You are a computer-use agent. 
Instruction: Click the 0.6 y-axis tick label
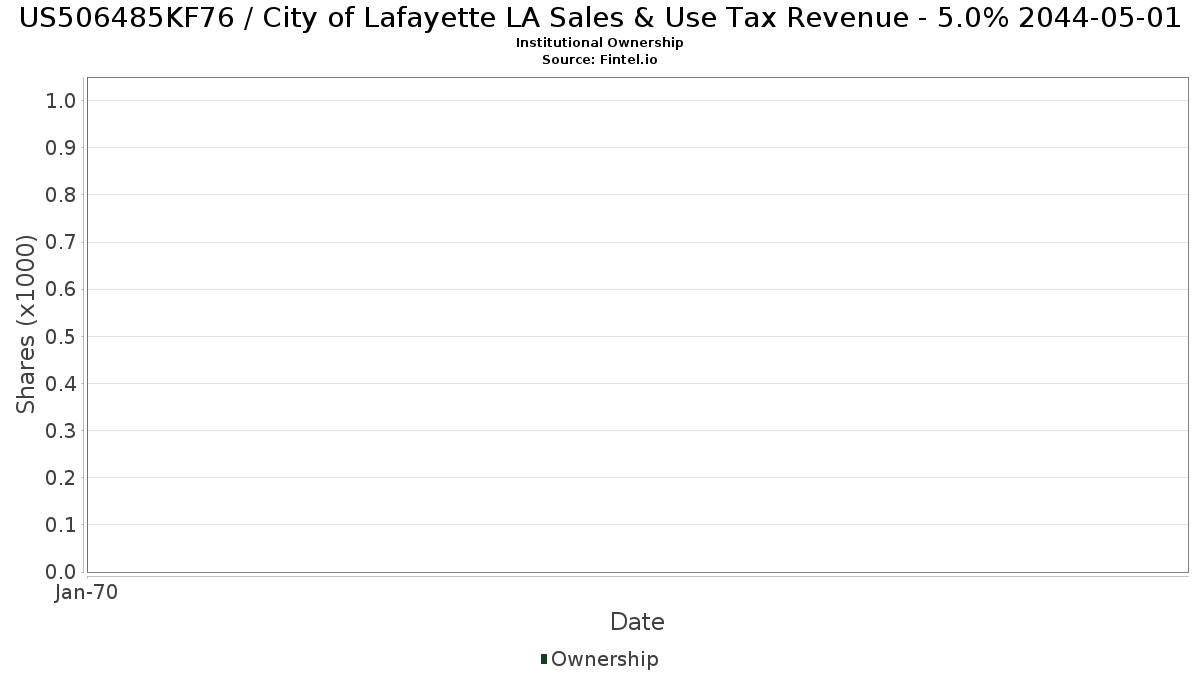pyautogui.click(x=61, y=289)
